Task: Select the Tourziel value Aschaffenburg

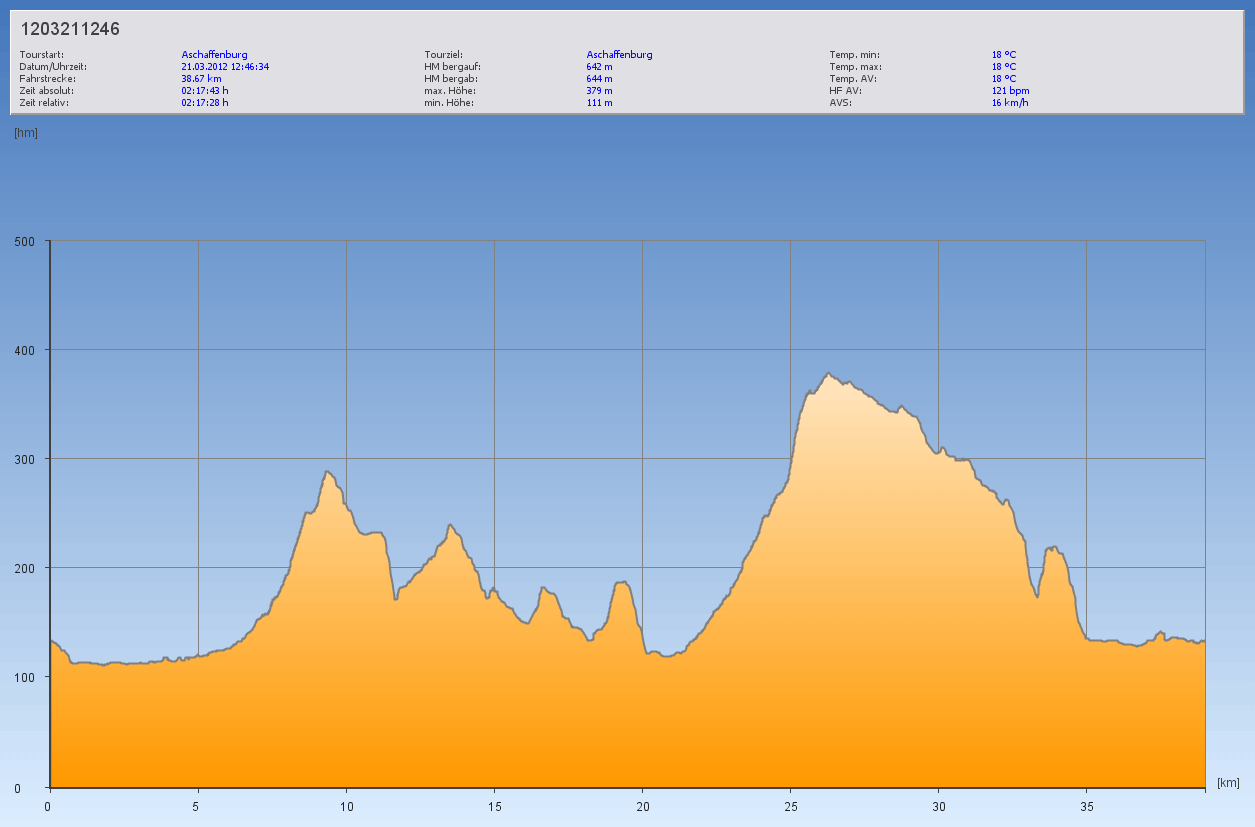Action: tap(619, 54)
